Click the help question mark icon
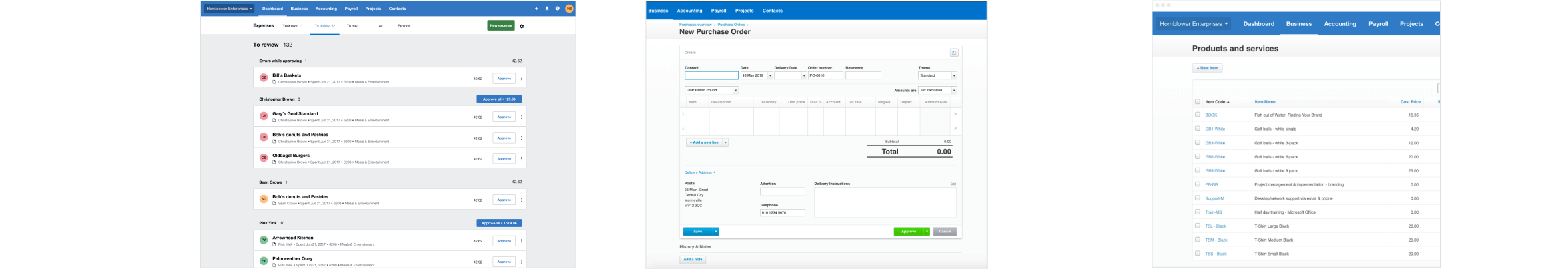1568x269 pixels. 558,9
